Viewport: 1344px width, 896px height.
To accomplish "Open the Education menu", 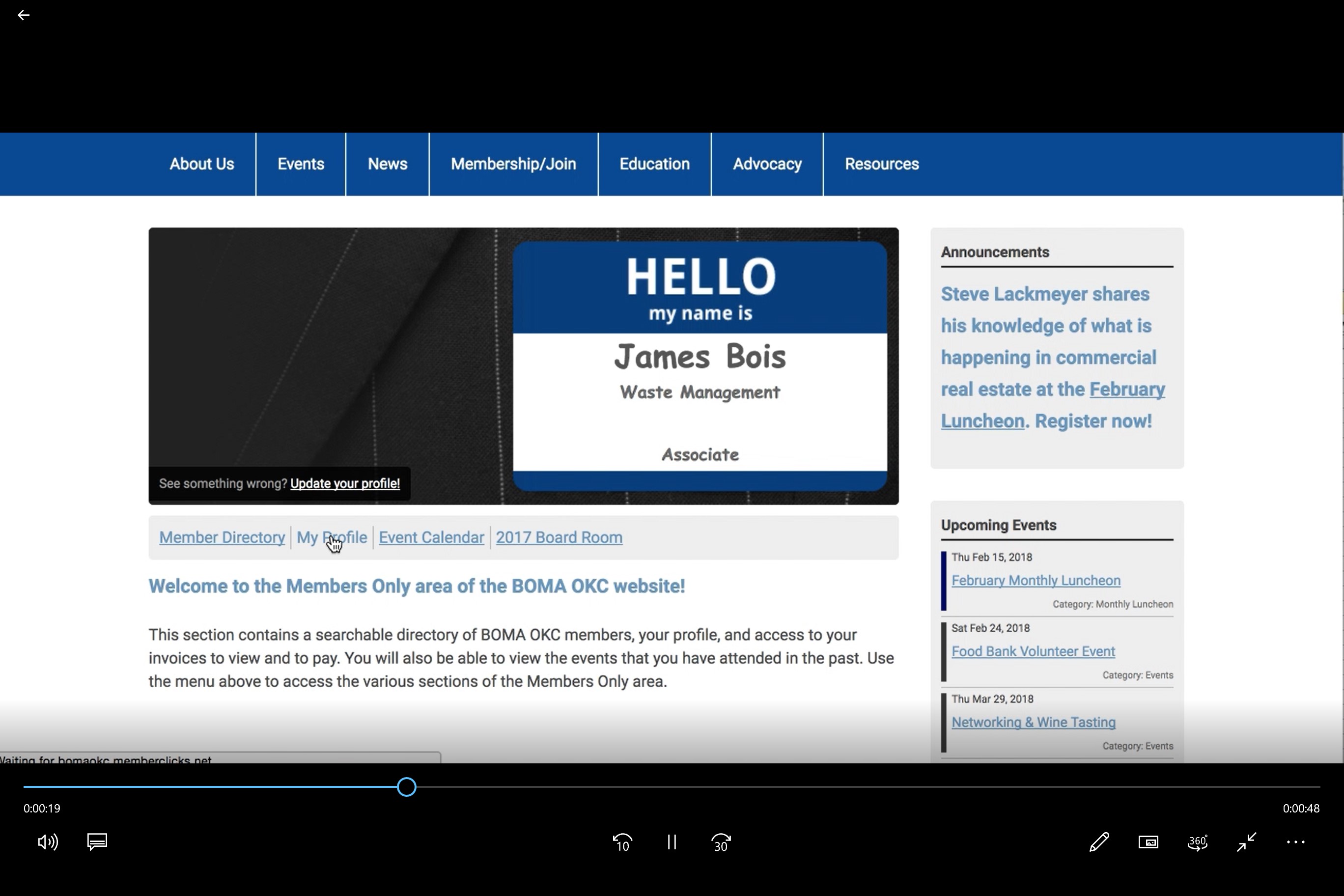I will click(654, 164).
